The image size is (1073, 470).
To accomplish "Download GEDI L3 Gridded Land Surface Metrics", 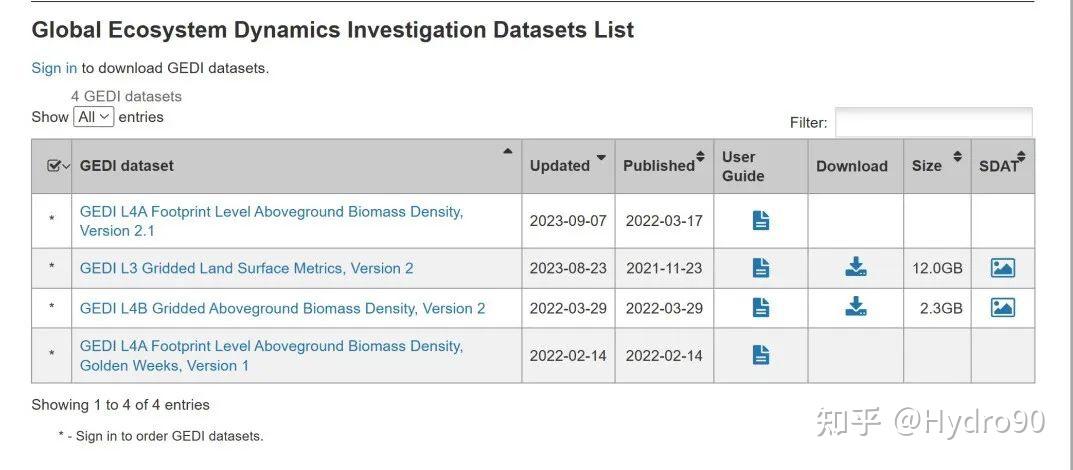I will point(855,268).
